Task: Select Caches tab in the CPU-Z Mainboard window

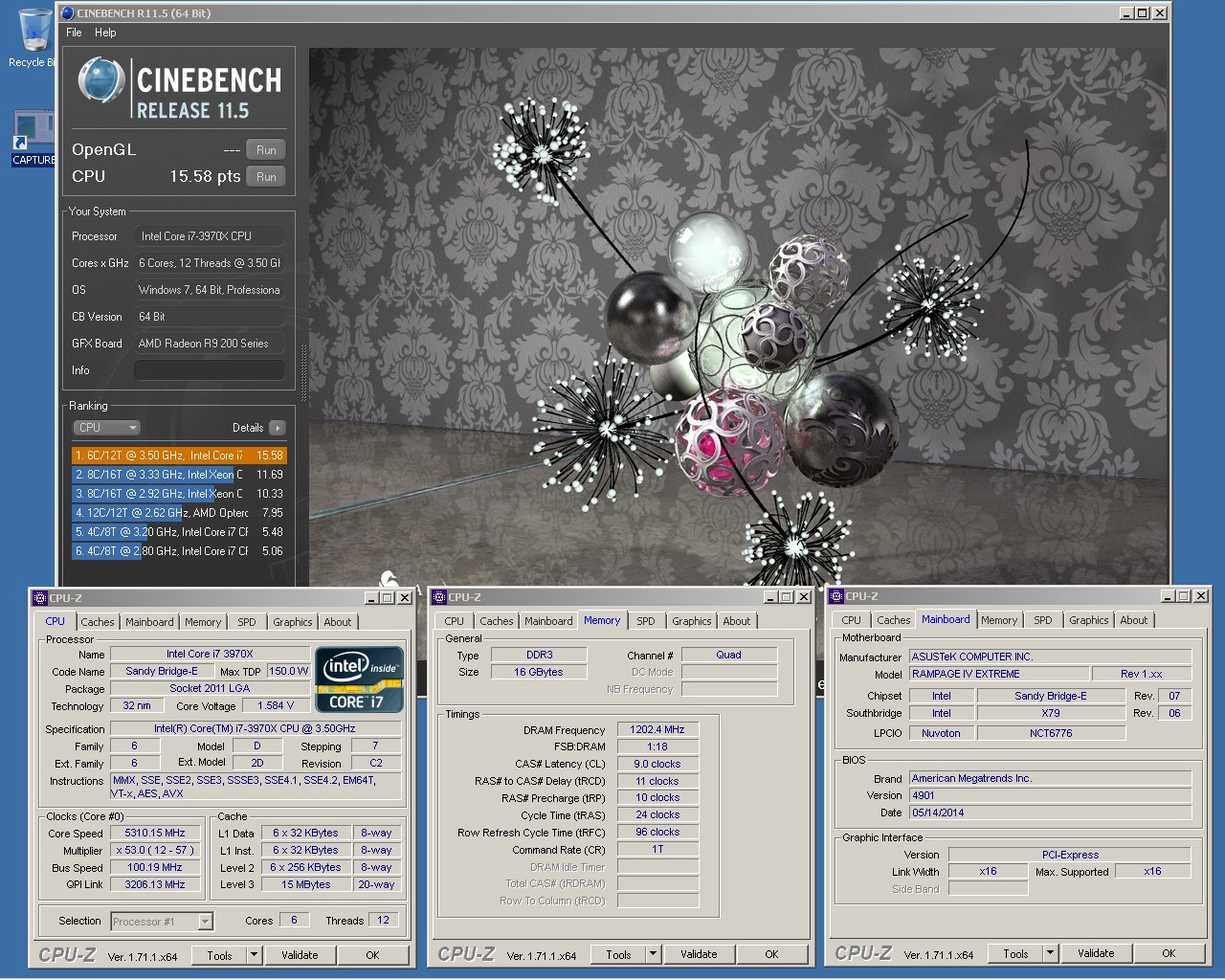Action: (894, 620)
